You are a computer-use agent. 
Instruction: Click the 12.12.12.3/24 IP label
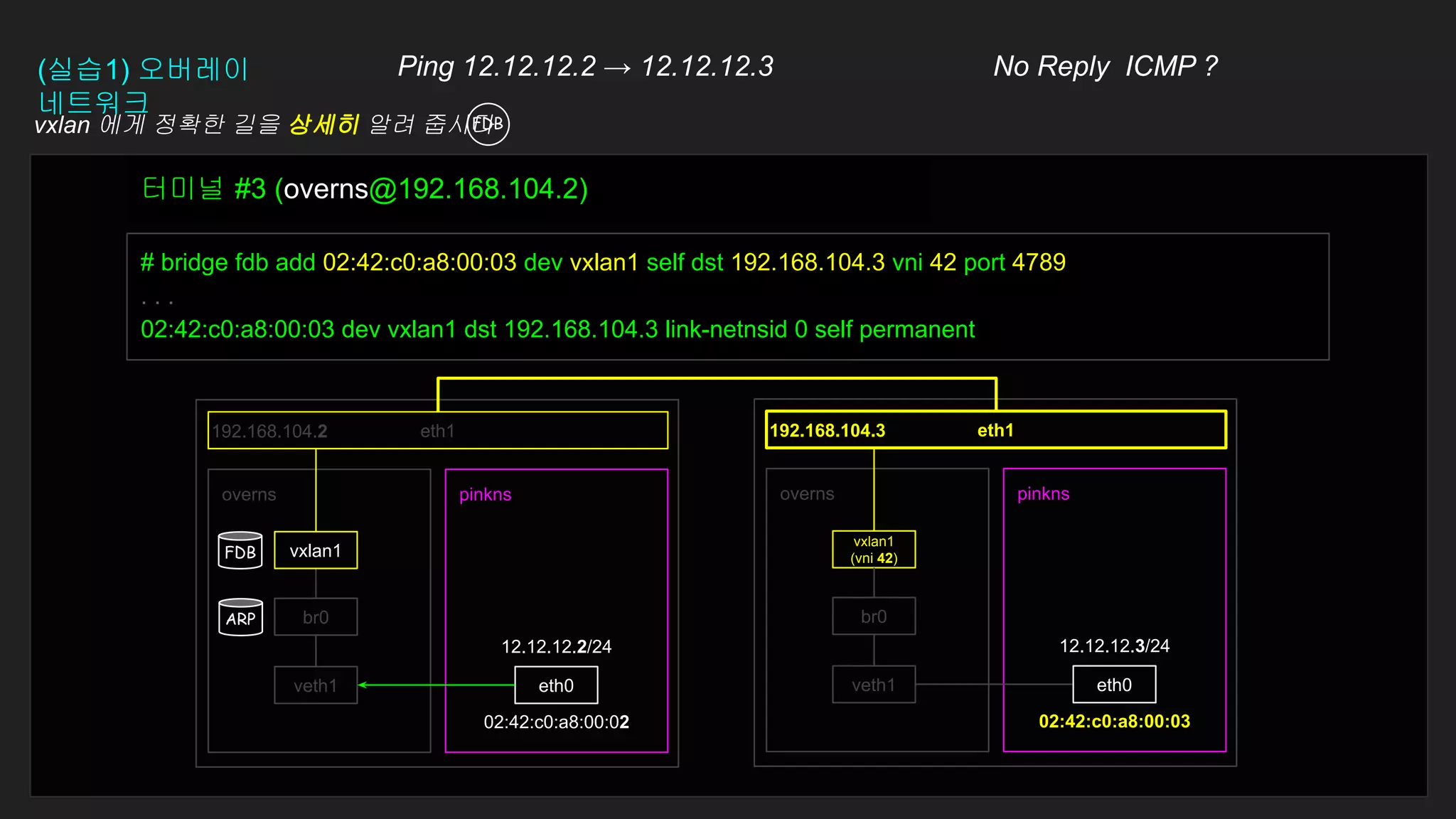point(1114,646)
